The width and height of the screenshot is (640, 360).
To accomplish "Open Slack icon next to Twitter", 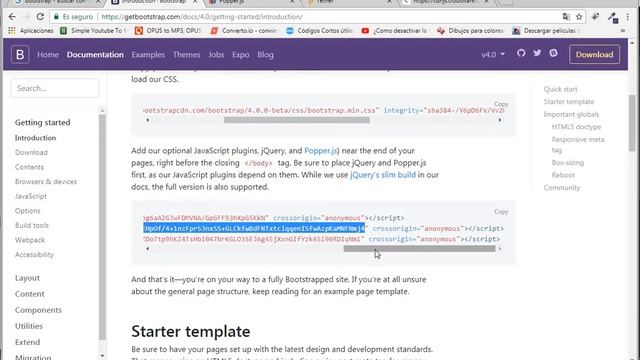I will tap(553, 53).
